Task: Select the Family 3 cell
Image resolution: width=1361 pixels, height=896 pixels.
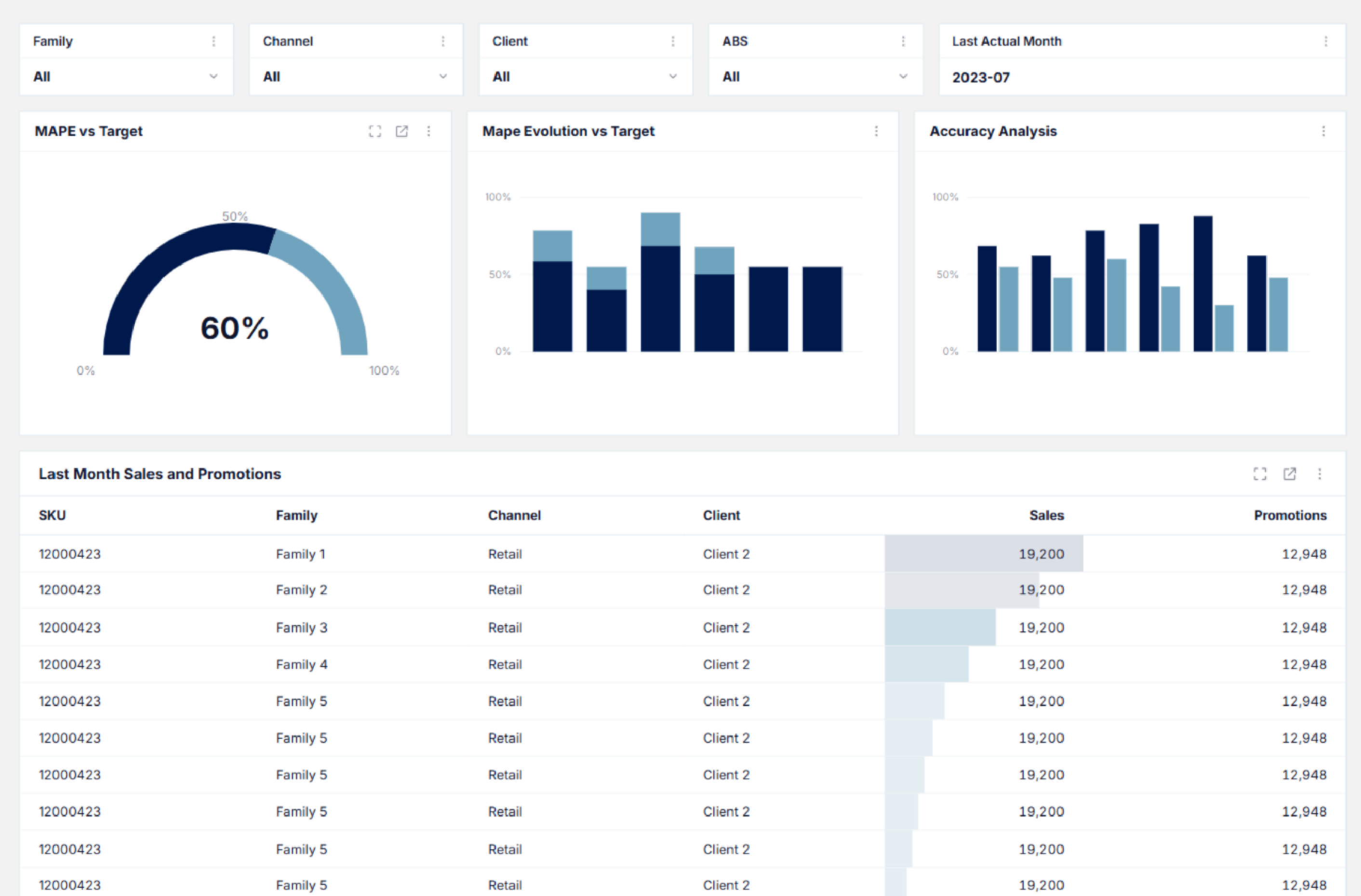Action: 301,628
